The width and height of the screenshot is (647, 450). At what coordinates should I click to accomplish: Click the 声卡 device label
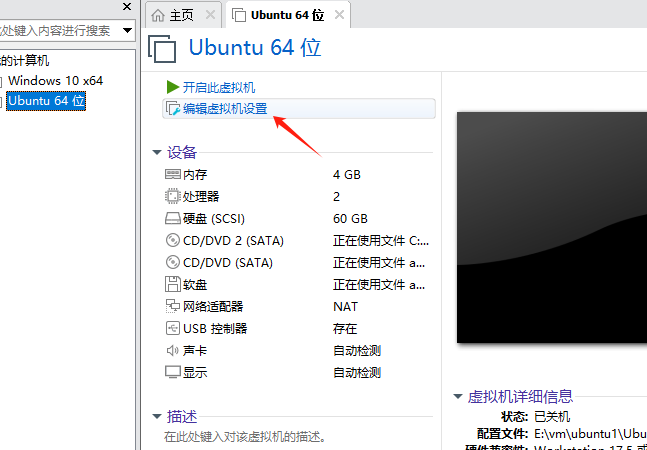tap(195, 351)
